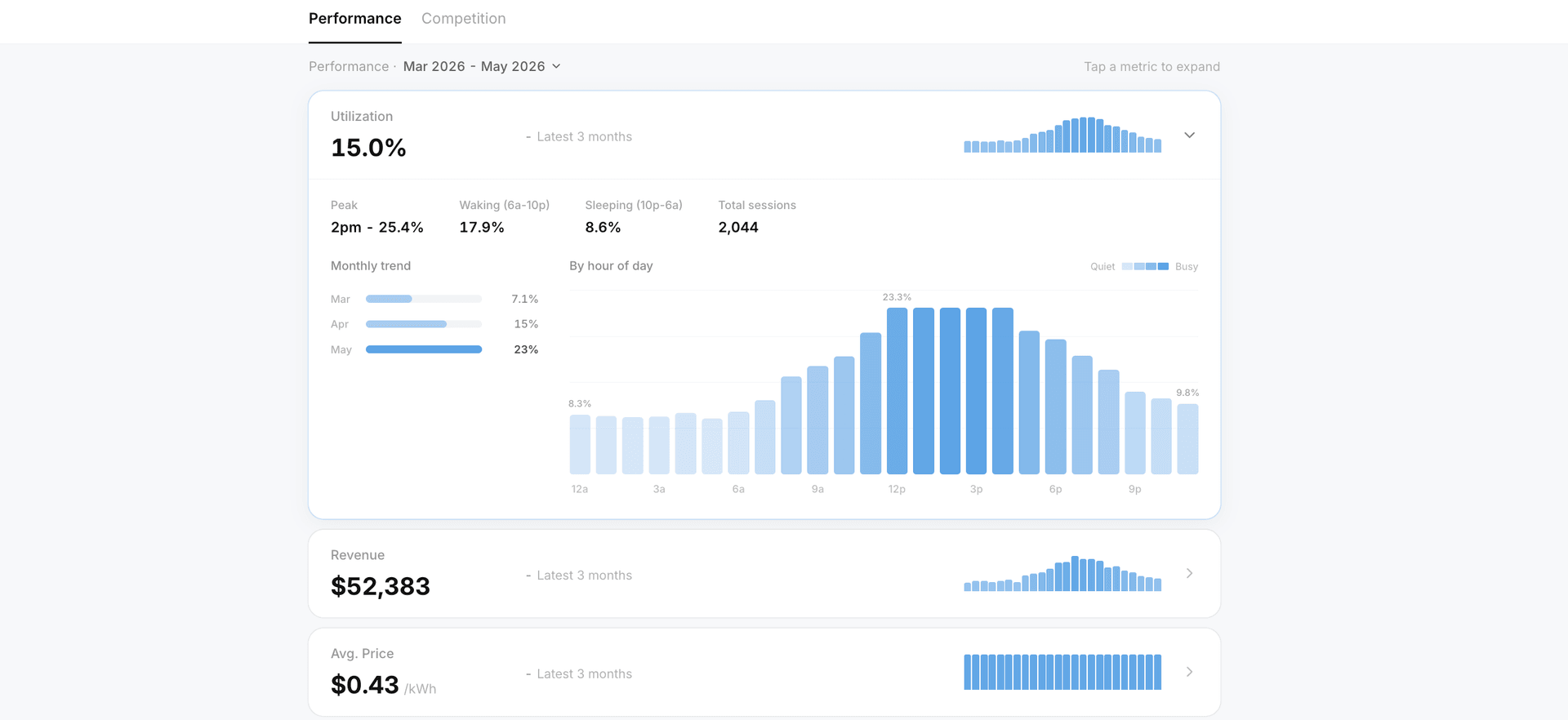1568x720 pixels.
Task: Select the May monthly trend bar
Action: 424,349
